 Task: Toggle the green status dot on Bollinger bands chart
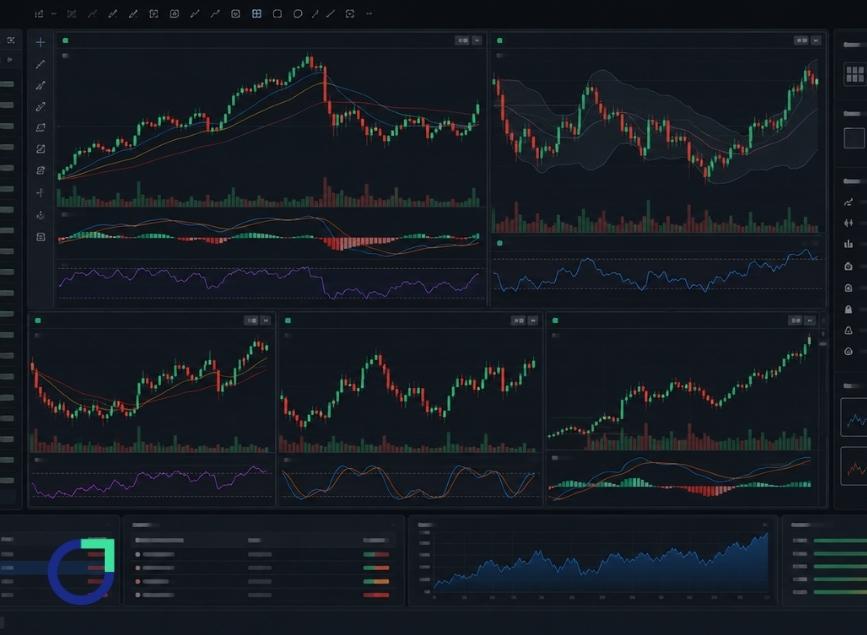(500, 40)
